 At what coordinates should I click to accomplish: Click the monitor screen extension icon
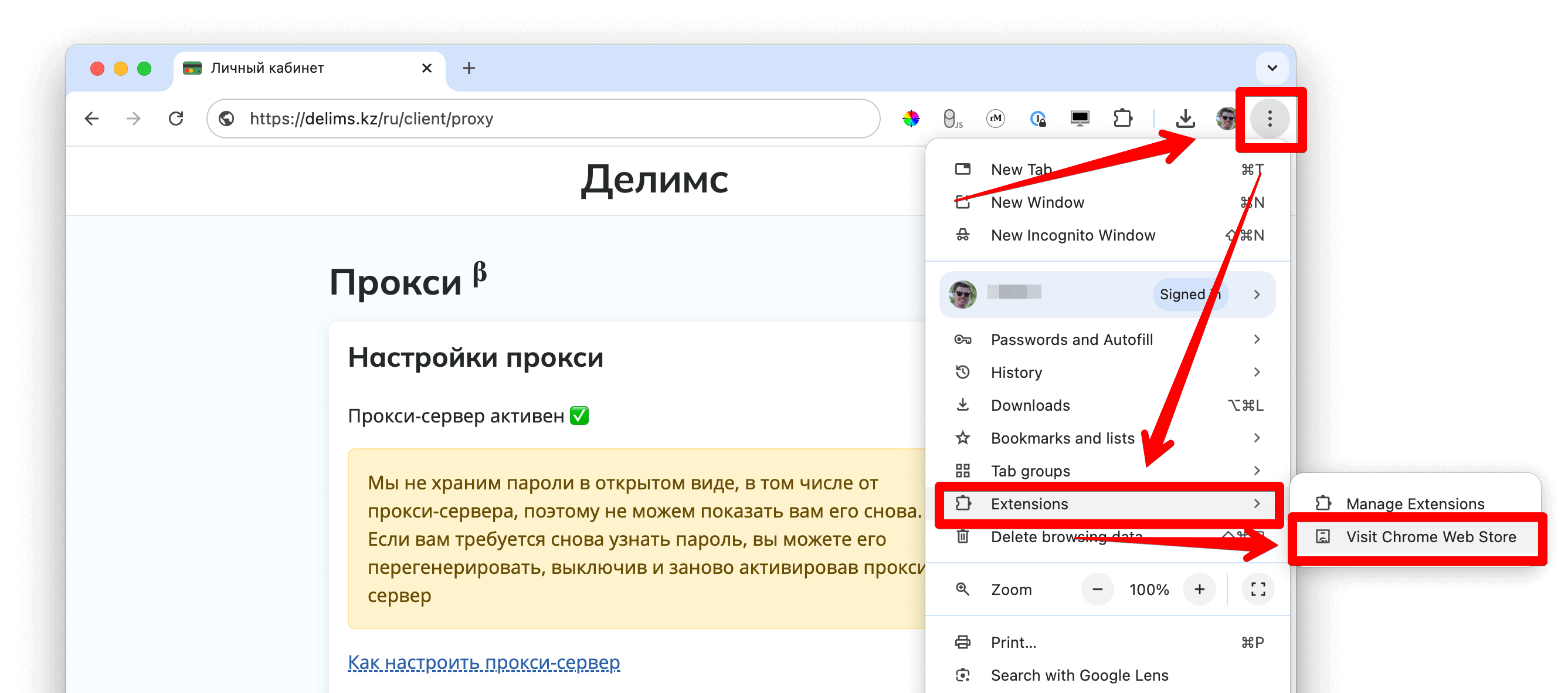coord(1080,118)
